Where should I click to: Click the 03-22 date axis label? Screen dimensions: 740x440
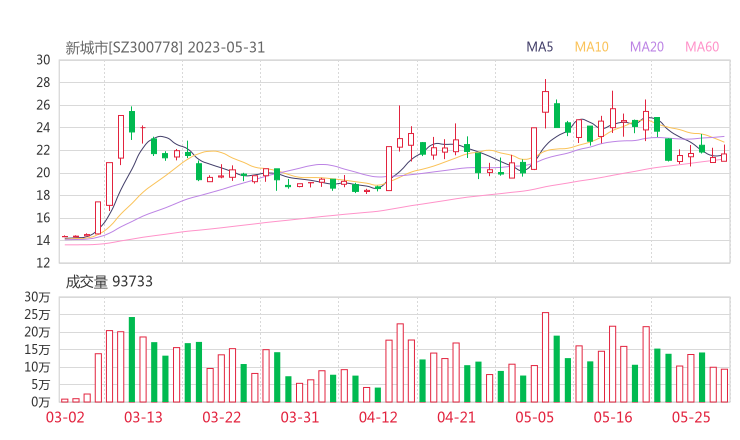click(221, 417)
